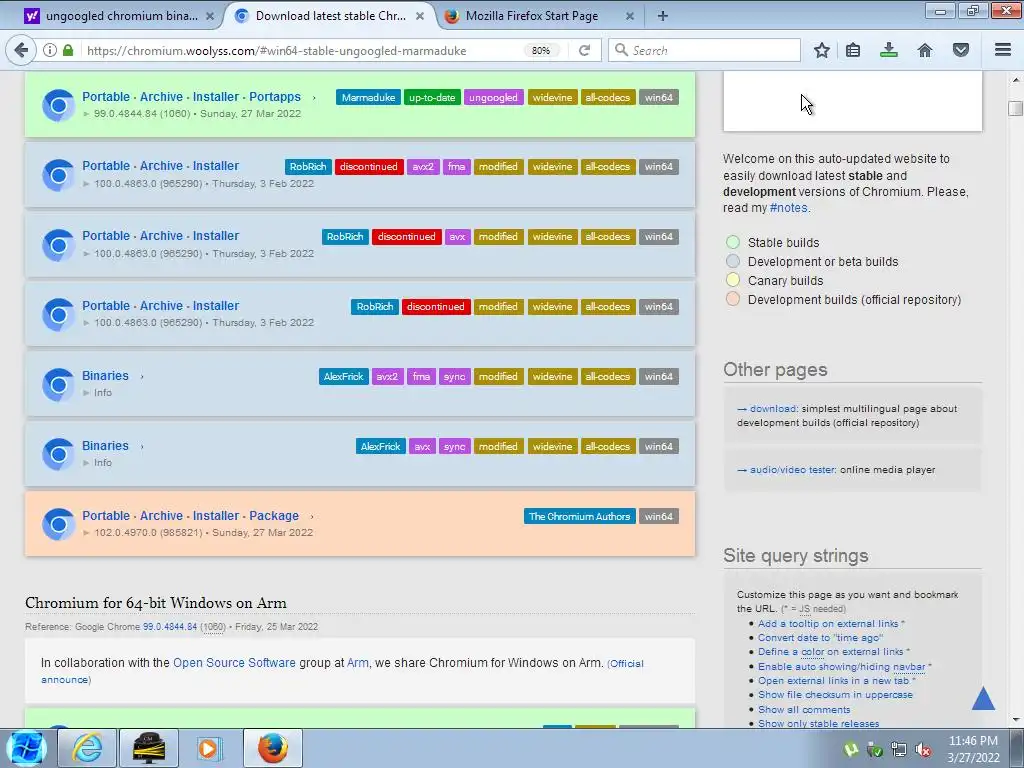The width and height of the screenshot is (1024, 768).
Task: Expand the chevron after Package link
Action: click(312, 517)
